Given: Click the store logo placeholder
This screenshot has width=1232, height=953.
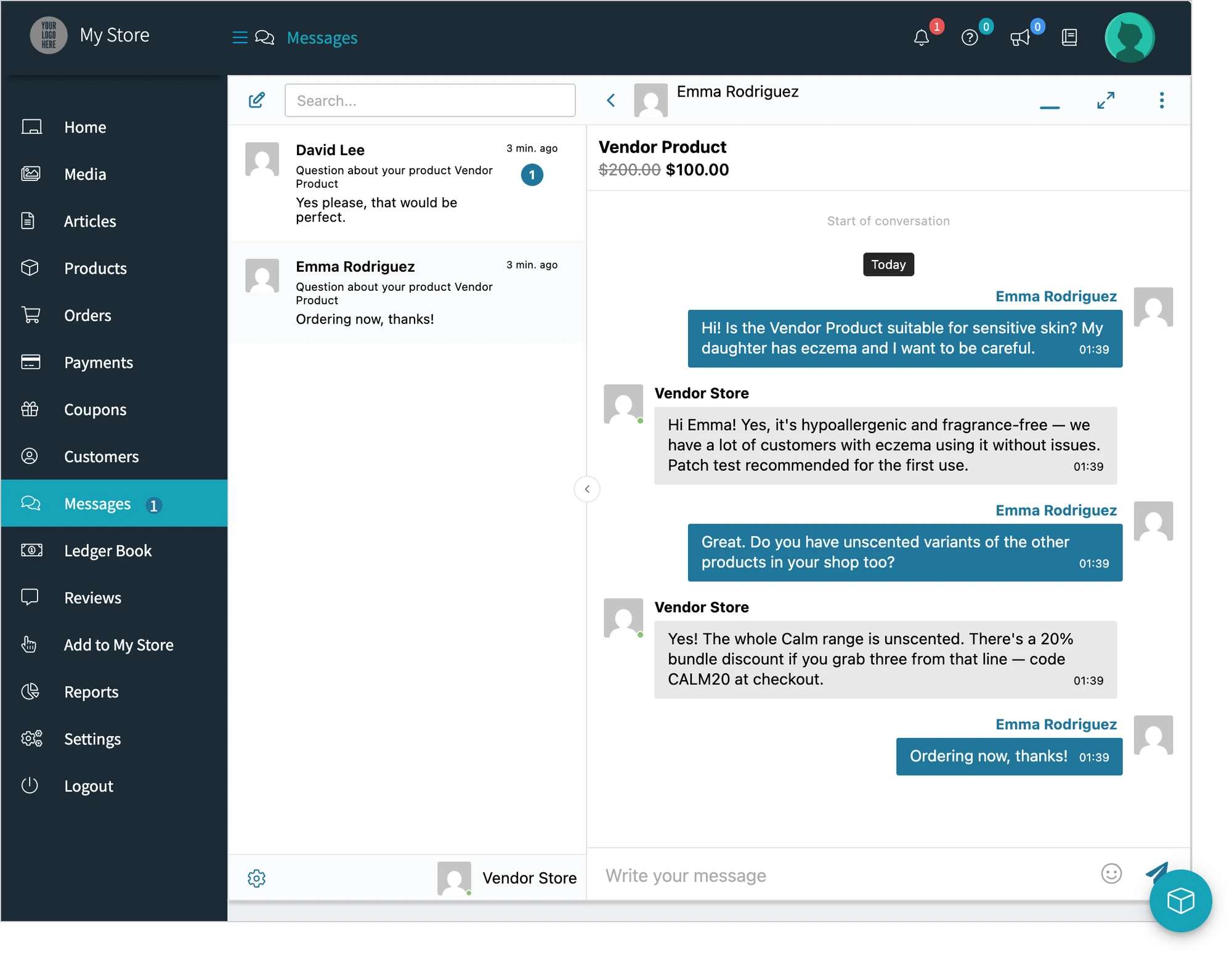Looking at the screenshot, I should click(x=49, y=35).
